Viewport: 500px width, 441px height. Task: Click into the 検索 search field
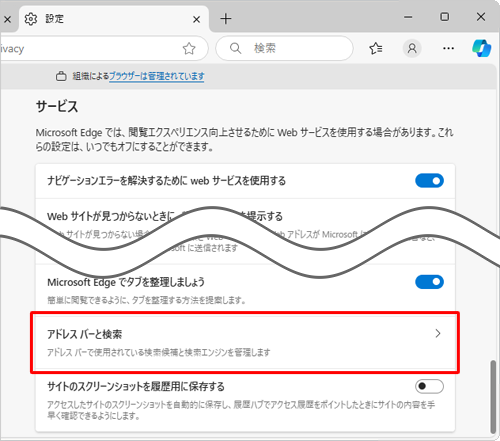[x=284, y=48]
